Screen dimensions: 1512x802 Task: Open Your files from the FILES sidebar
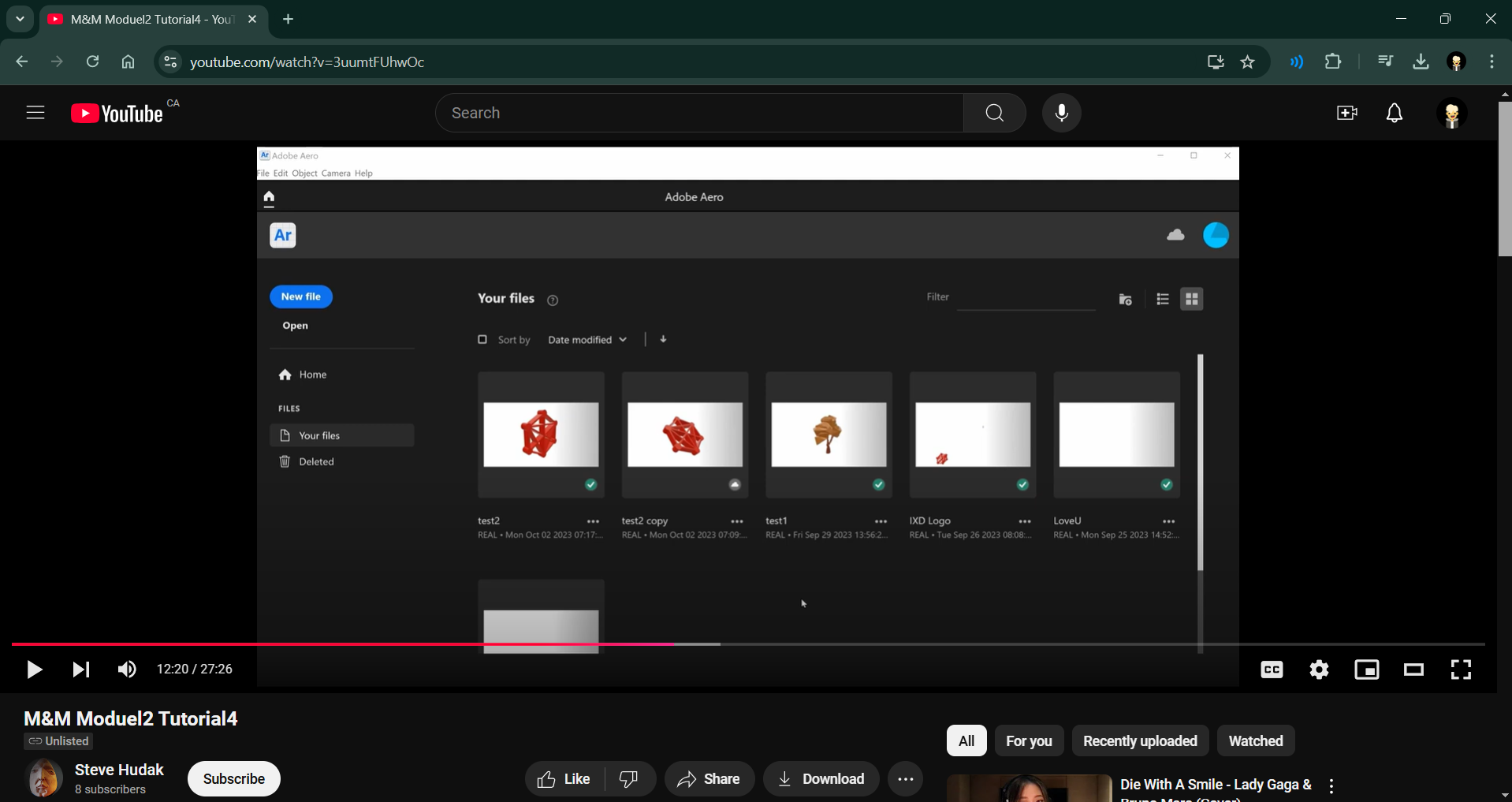point(318,435)
